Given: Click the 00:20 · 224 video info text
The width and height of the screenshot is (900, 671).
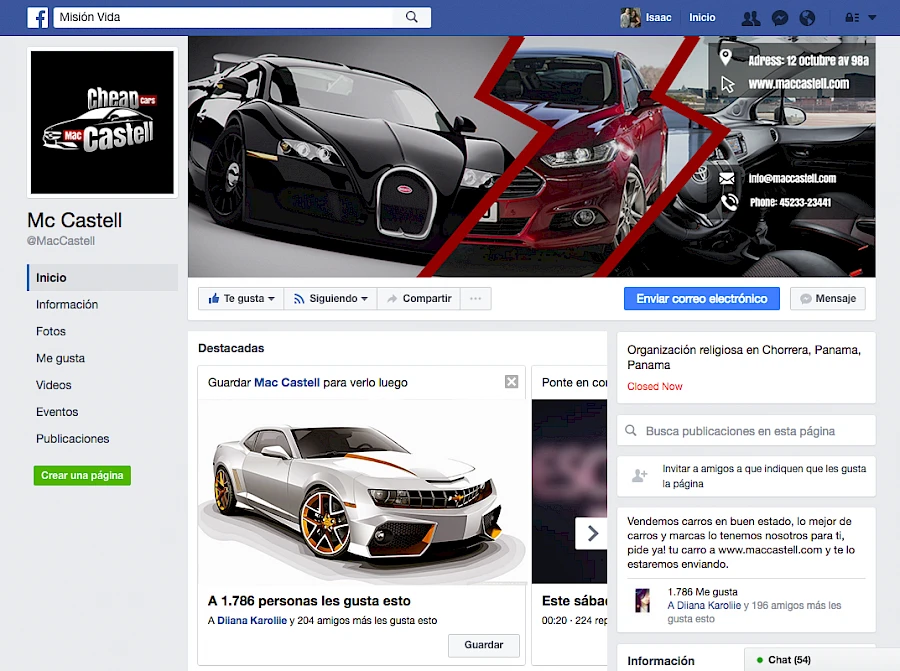Looking at the screenshot, I should tap(575, 620).
